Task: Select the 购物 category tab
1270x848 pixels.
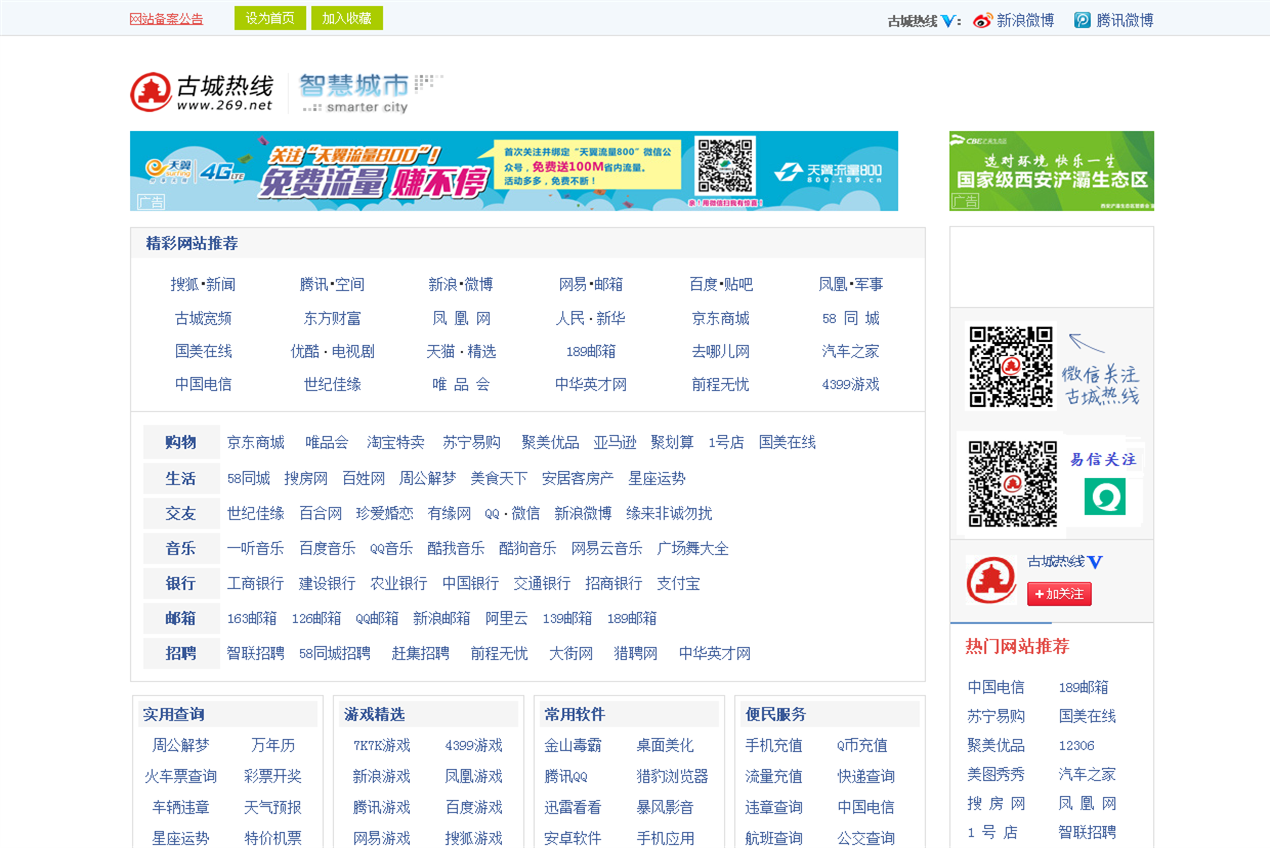Action: [x=181, y=442]
